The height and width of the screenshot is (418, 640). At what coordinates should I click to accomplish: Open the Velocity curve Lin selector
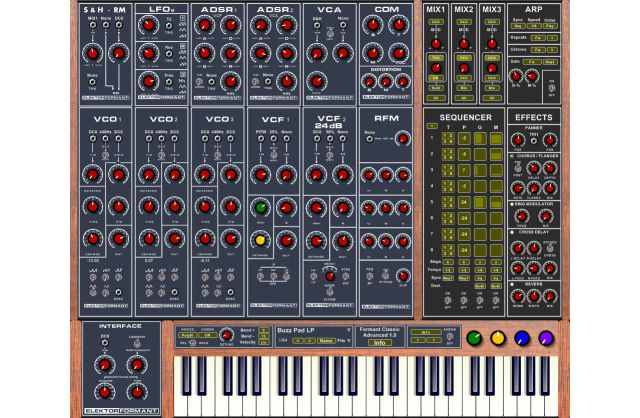coord(264,342)
